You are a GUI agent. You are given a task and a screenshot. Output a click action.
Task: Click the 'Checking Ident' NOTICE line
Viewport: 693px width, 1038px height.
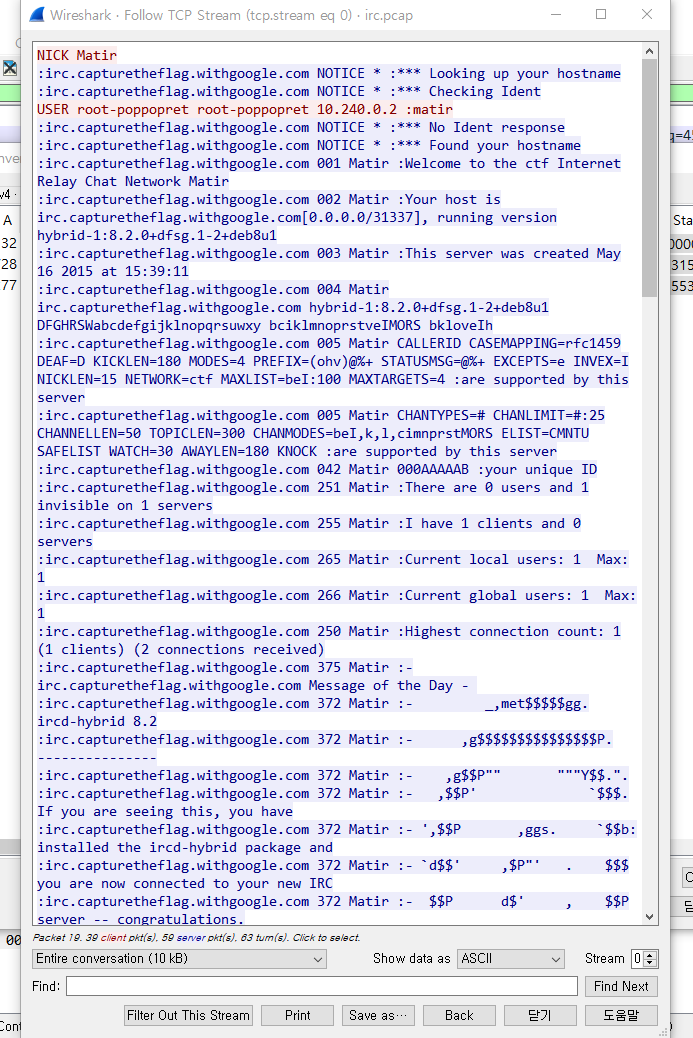coord(289,91)
